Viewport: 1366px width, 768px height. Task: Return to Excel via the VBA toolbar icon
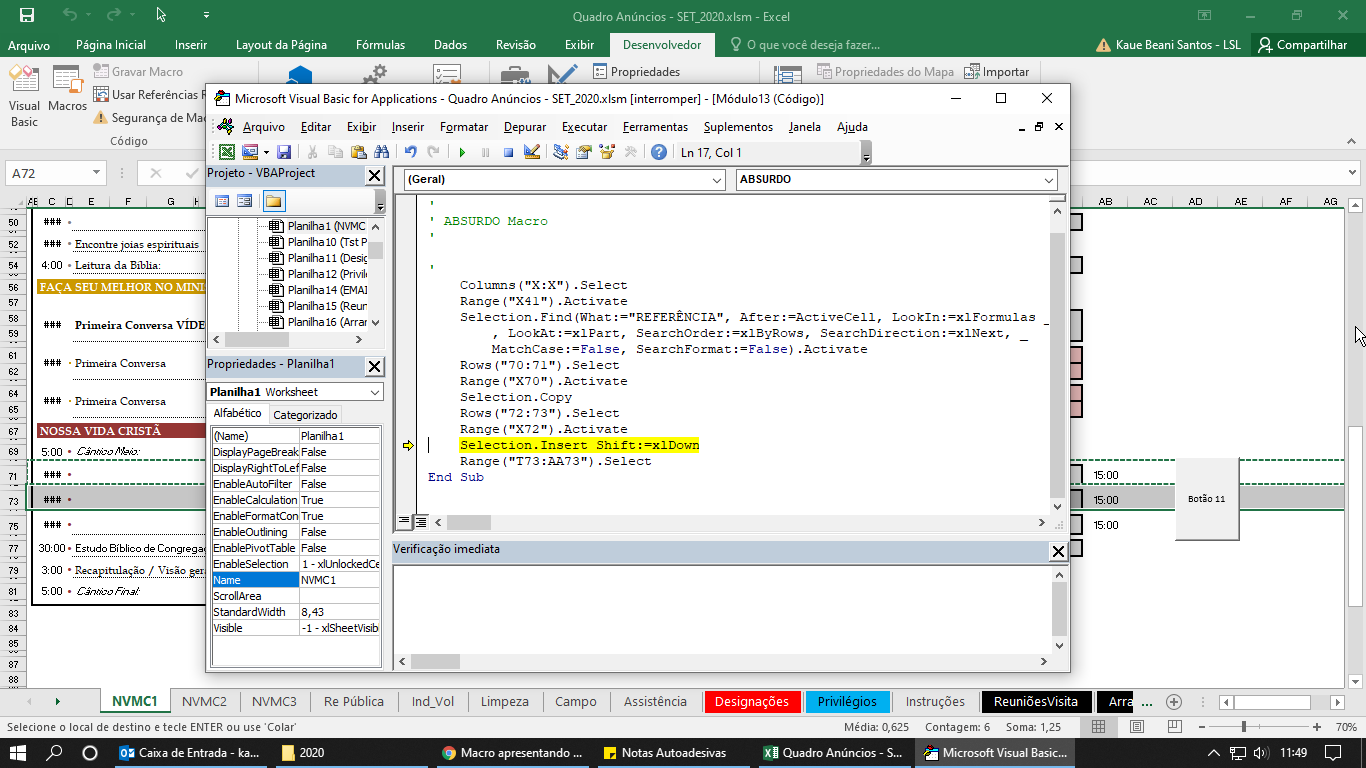click(x=227, y=152)
